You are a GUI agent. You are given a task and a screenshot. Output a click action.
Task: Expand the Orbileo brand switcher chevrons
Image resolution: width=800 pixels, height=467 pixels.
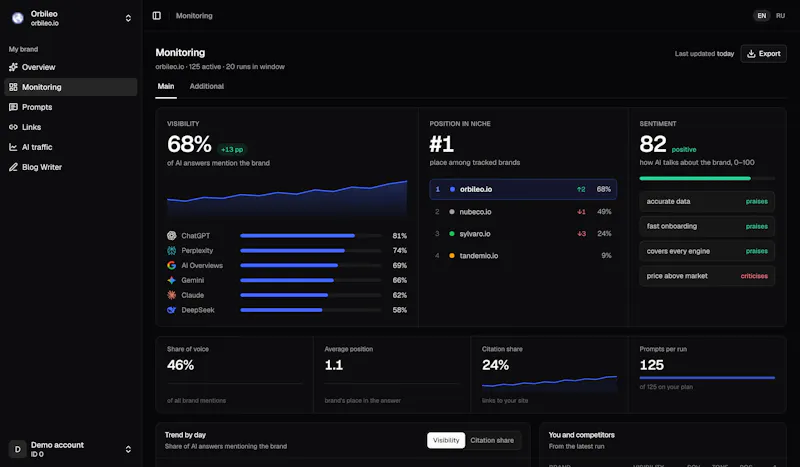(x=128, y=18)
